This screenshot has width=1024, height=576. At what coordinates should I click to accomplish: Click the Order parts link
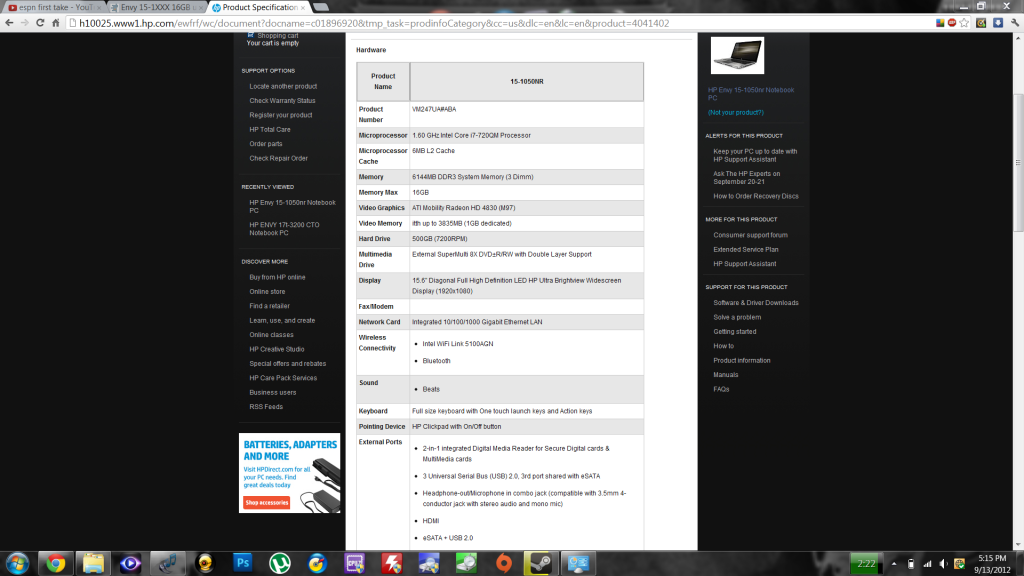coord(266,144)
